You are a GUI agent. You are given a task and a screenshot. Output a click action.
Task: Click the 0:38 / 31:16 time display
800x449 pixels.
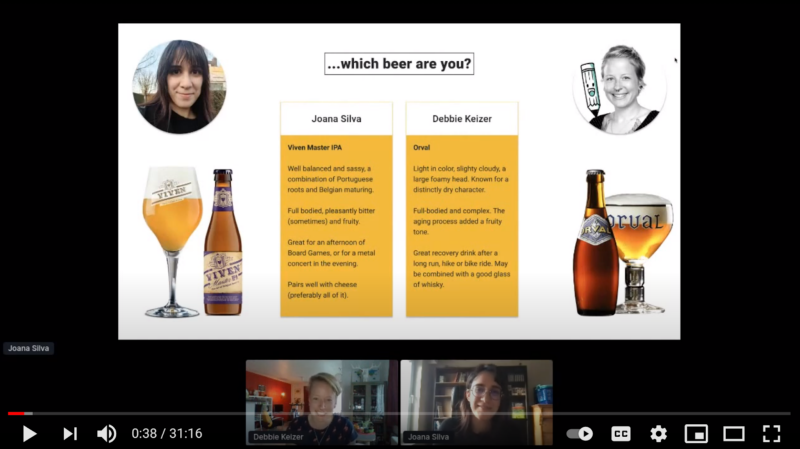pyautogui.click(x=167, y=434)
